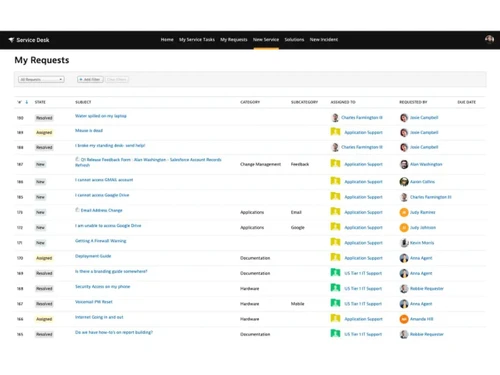The height and width of the screenshot is (375, 500).
Task: Sort by the REQUESTED BY column header
Action: click(x=413, y=102)
